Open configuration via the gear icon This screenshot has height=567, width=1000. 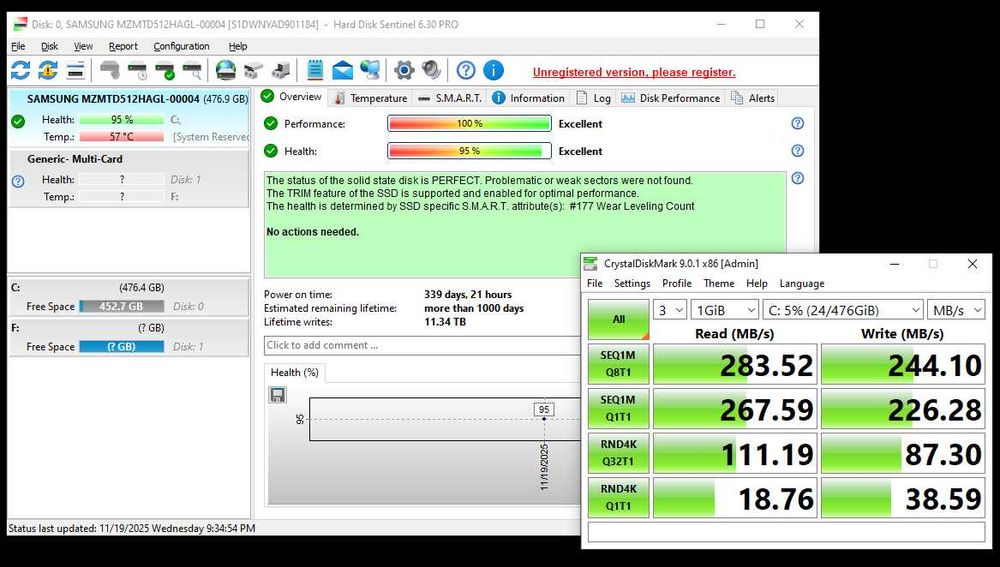click(404, 70)
